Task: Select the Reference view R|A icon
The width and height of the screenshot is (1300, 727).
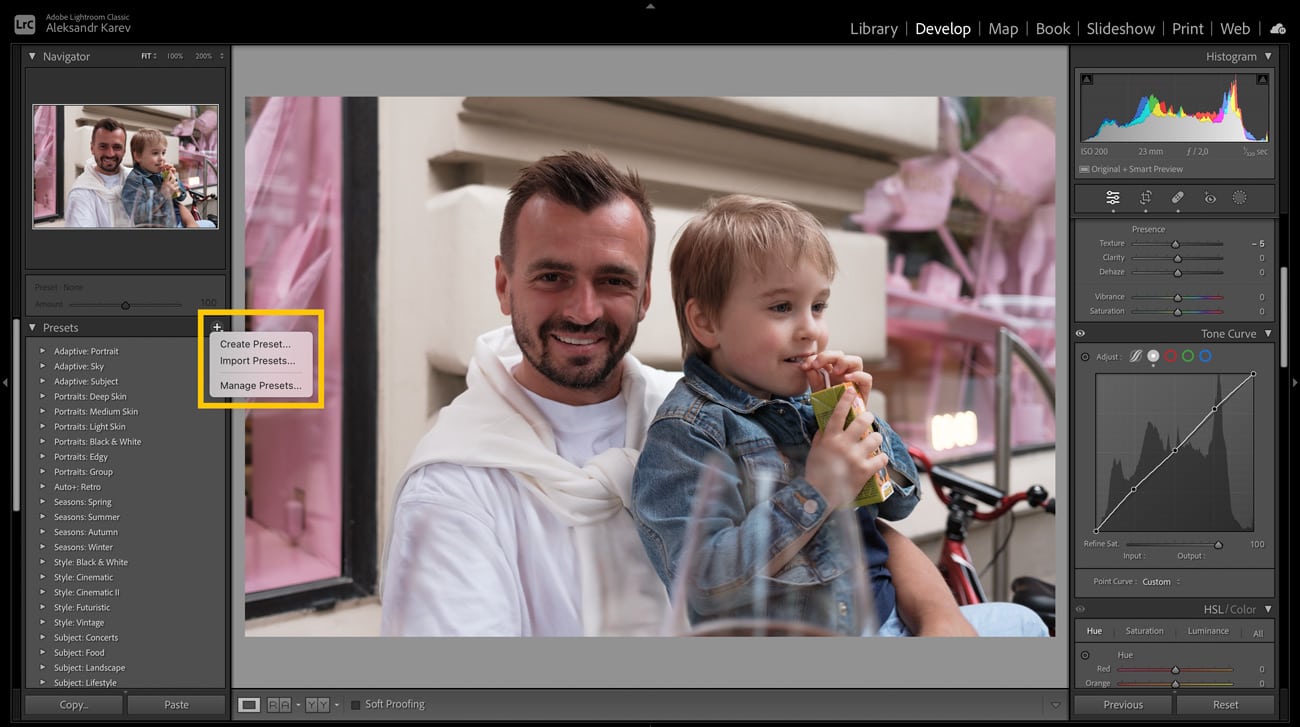Action: [279, 705]
